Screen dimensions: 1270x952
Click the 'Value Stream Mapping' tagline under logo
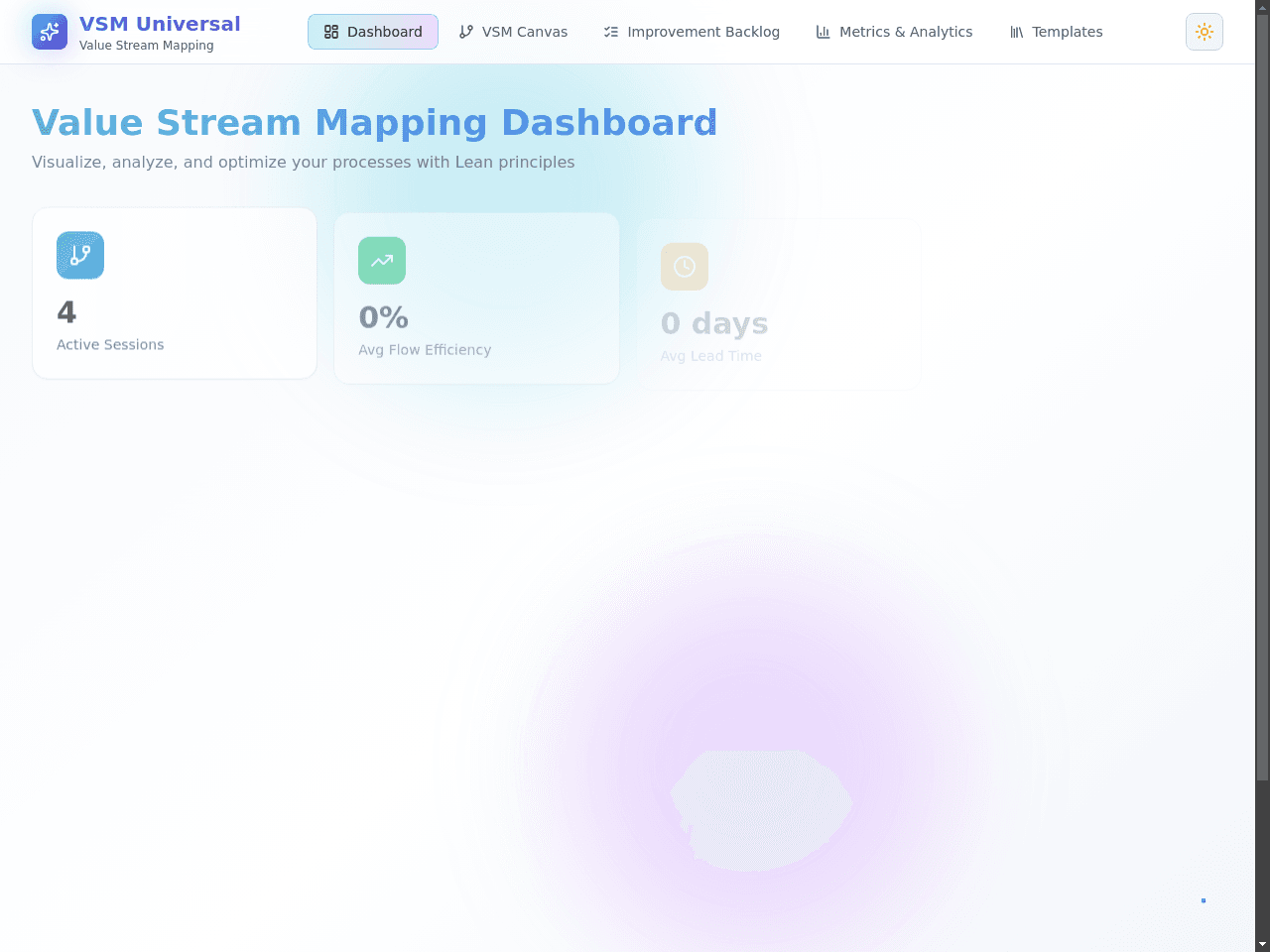pyautogui.click(x=147, y=46)
